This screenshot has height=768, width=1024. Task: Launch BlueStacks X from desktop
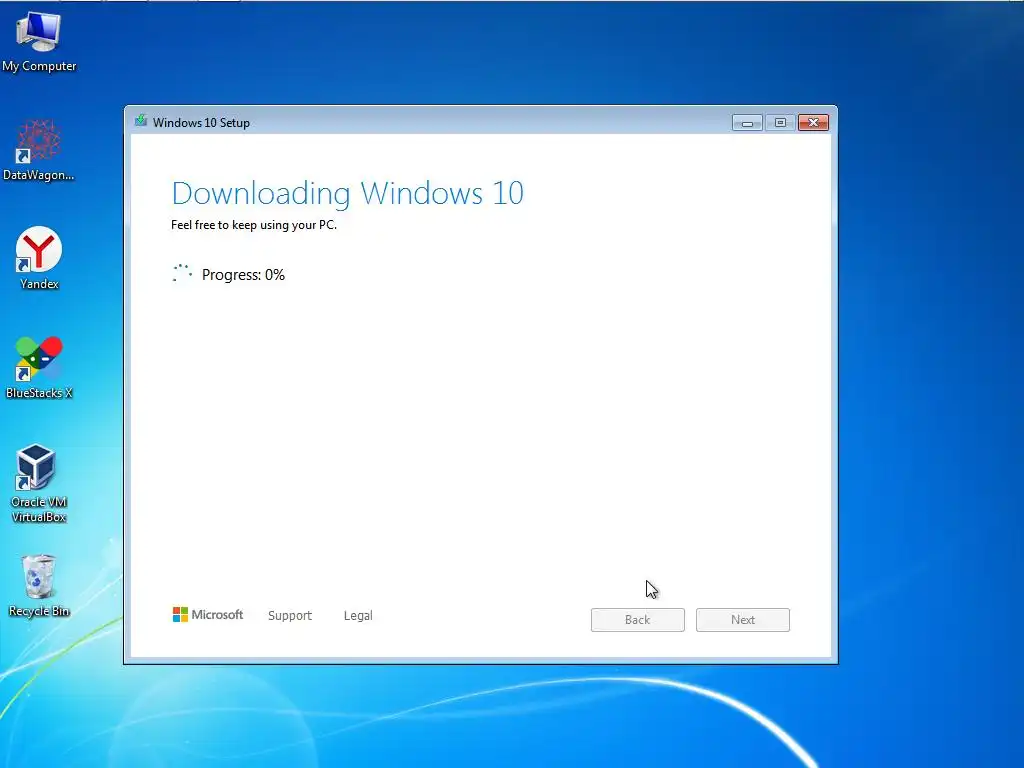[39, 367]
